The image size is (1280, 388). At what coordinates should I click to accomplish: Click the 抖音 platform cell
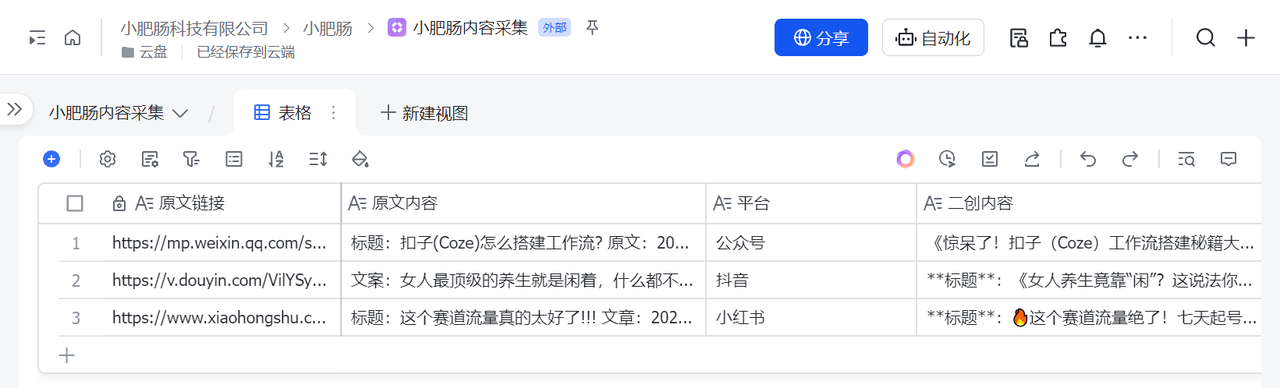[x=811, y=280]
